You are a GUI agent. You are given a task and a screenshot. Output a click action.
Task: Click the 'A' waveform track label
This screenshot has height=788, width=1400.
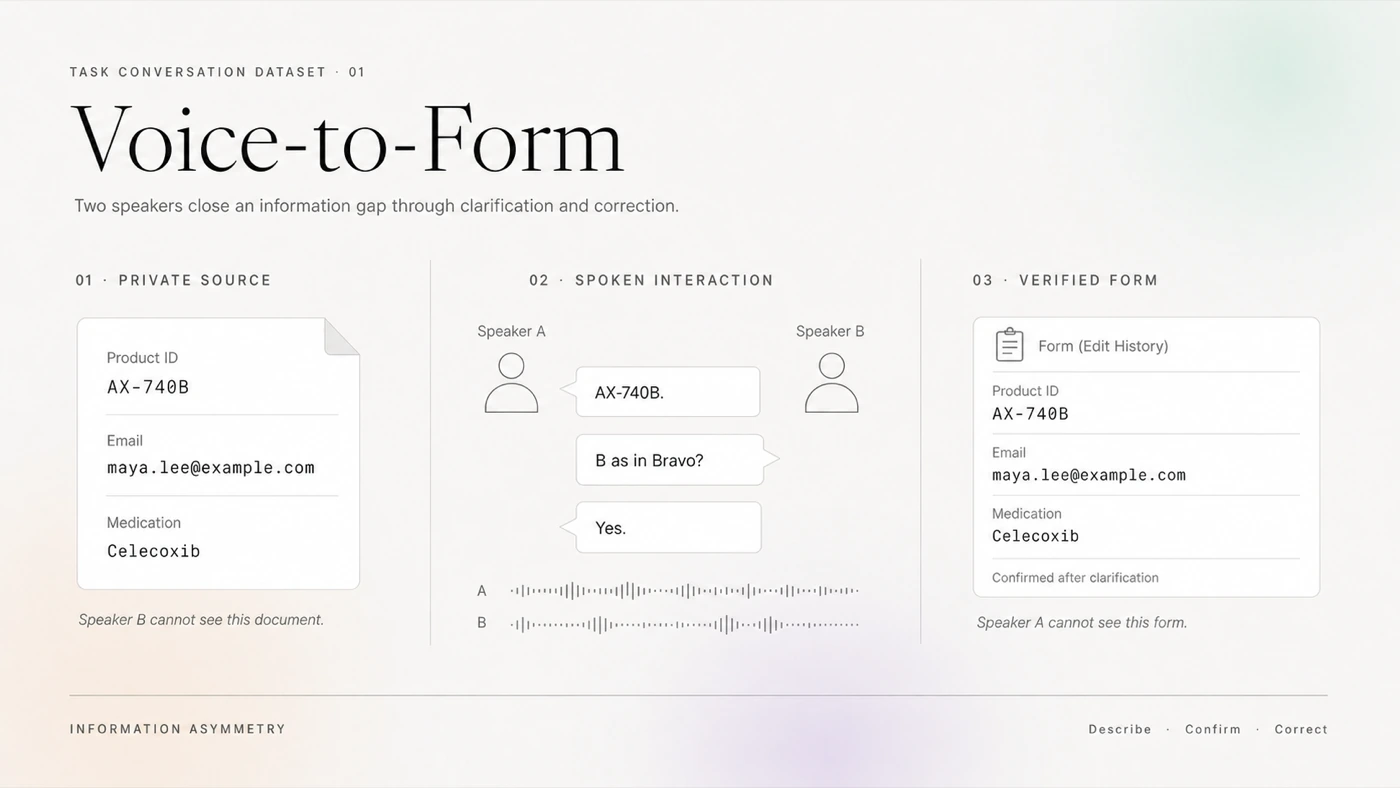point(482,591)
